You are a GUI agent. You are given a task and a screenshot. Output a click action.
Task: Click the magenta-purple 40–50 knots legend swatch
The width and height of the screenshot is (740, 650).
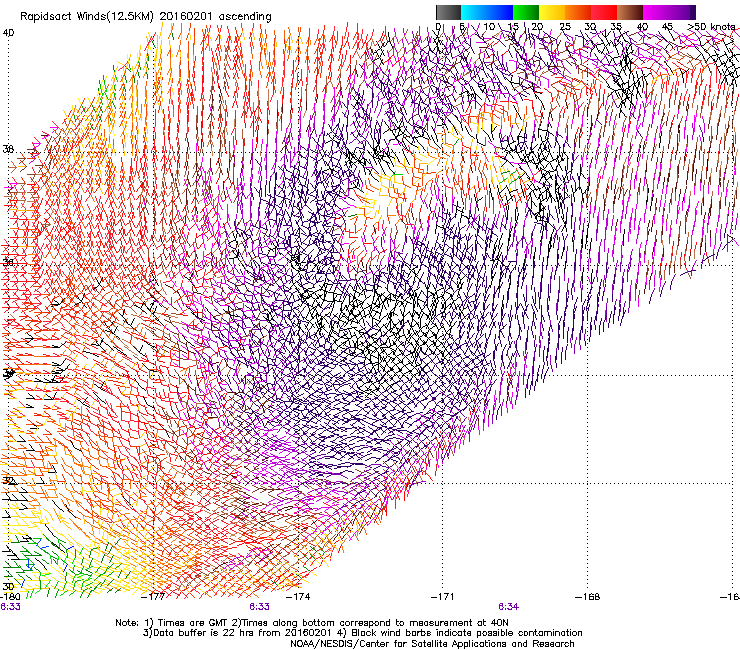[666, 12]
